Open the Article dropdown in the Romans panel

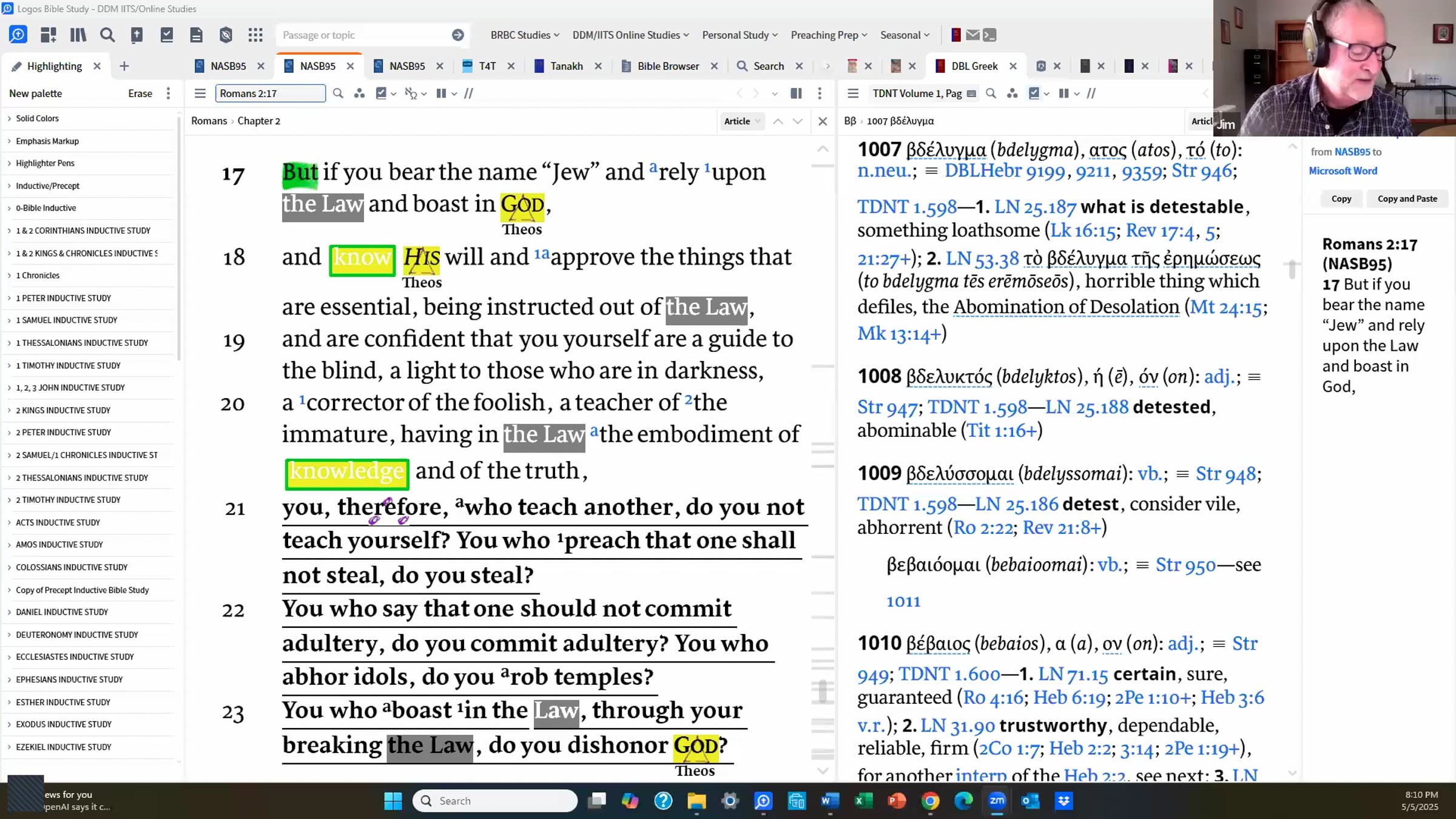click(741, 121)
